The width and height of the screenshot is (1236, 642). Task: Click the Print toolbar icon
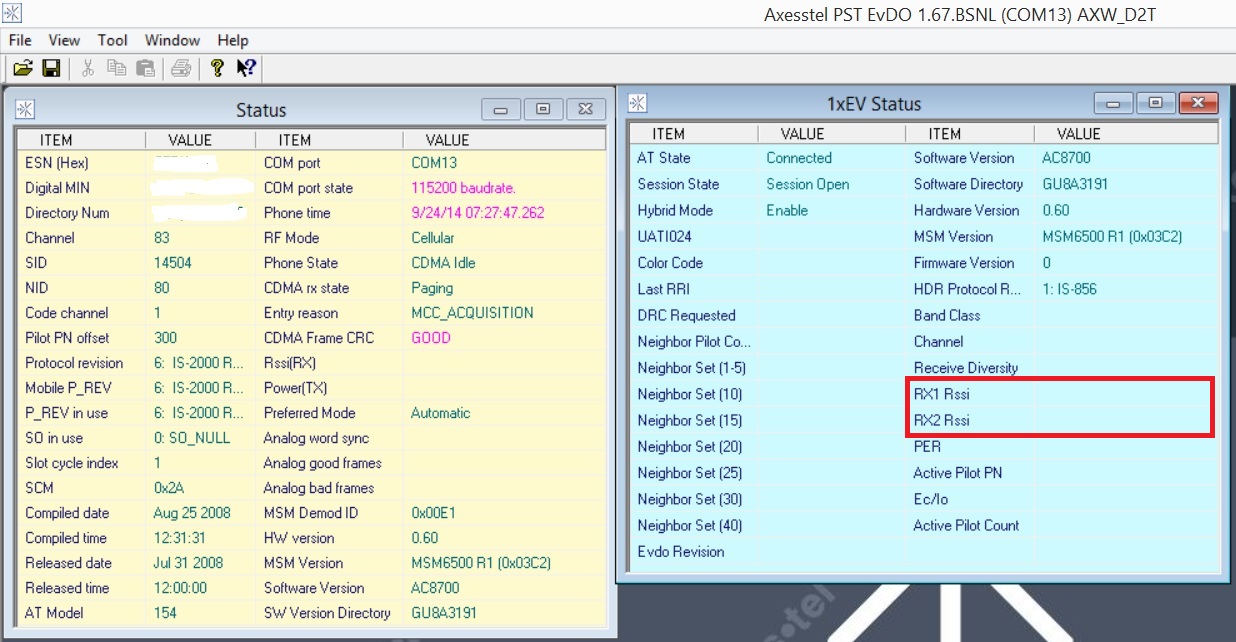[181, 68]
